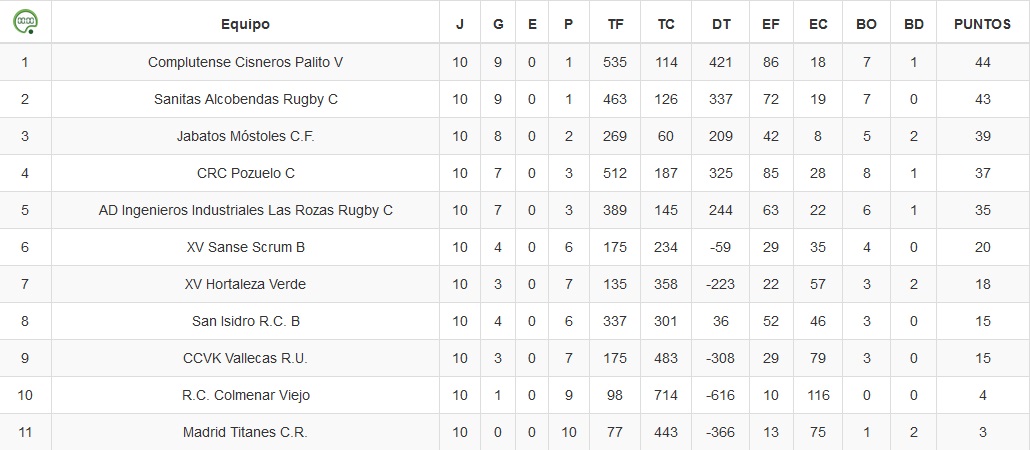
Task: Click the green rugby logo icon
Action: (25, 22)
